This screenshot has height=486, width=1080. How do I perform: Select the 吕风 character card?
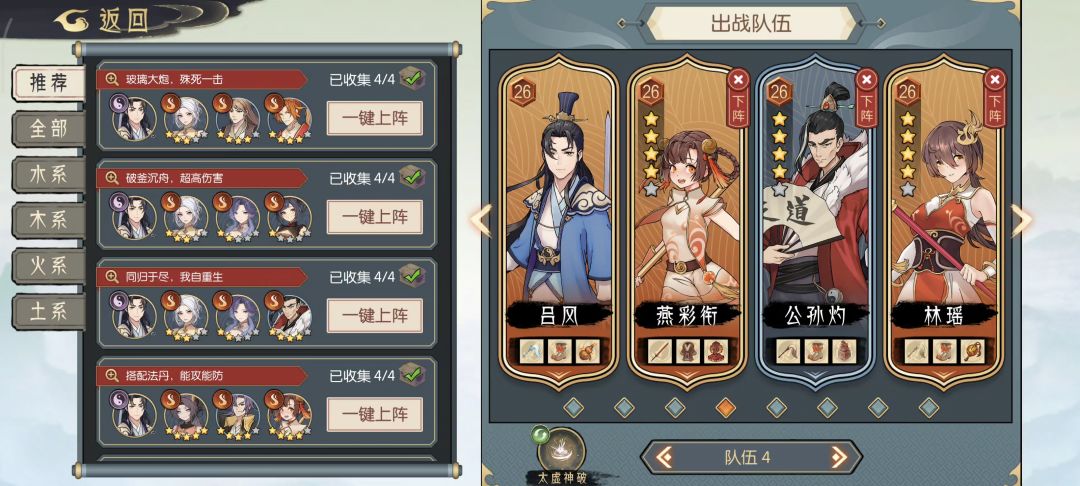pos(559,221)
